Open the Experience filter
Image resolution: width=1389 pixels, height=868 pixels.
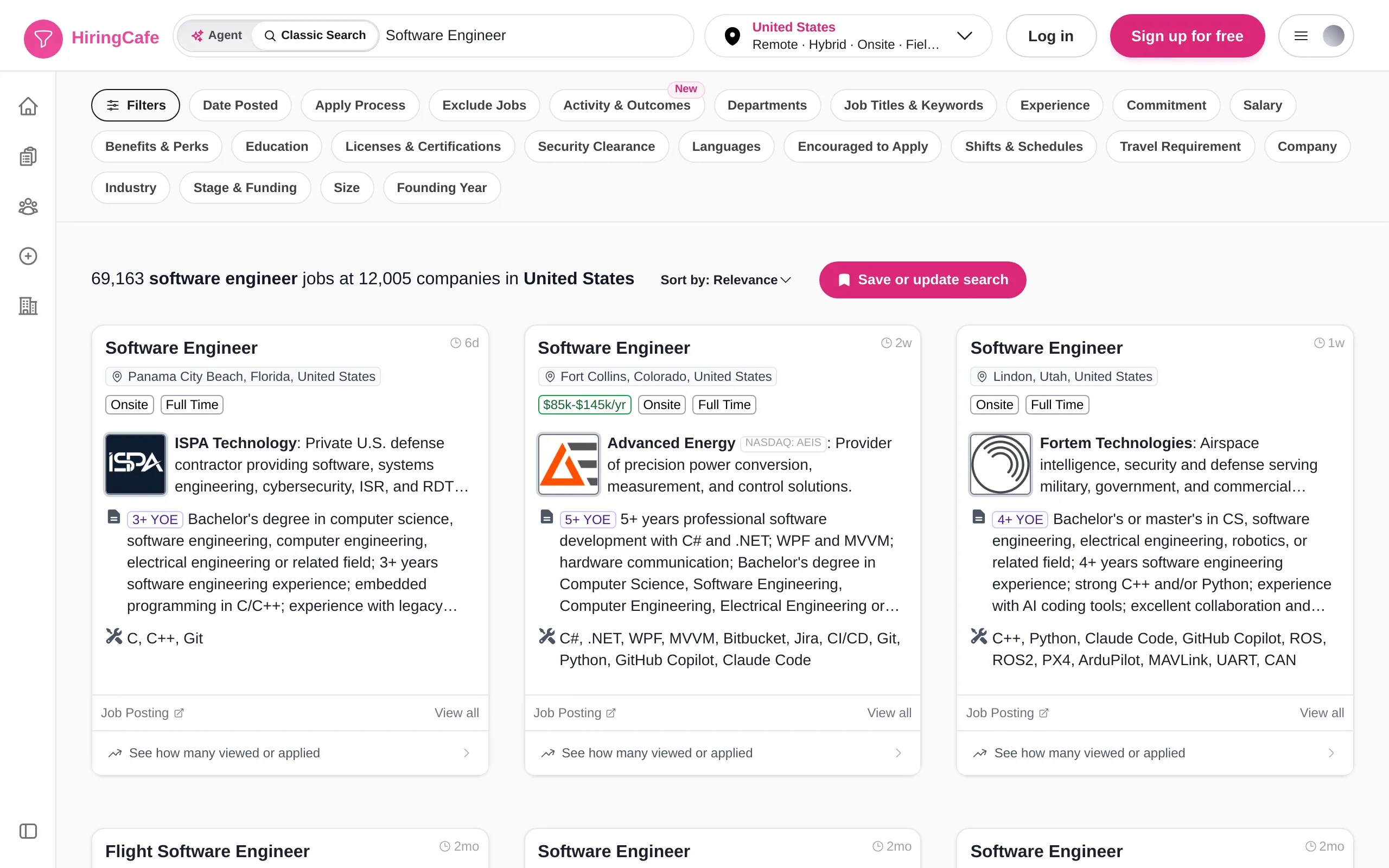[1054, 105]
